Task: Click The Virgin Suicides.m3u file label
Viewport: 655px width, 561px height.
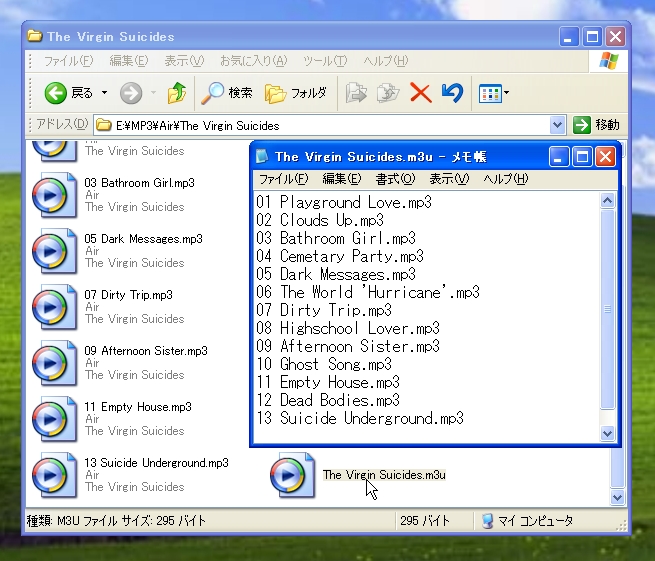Action: point(384,475)
